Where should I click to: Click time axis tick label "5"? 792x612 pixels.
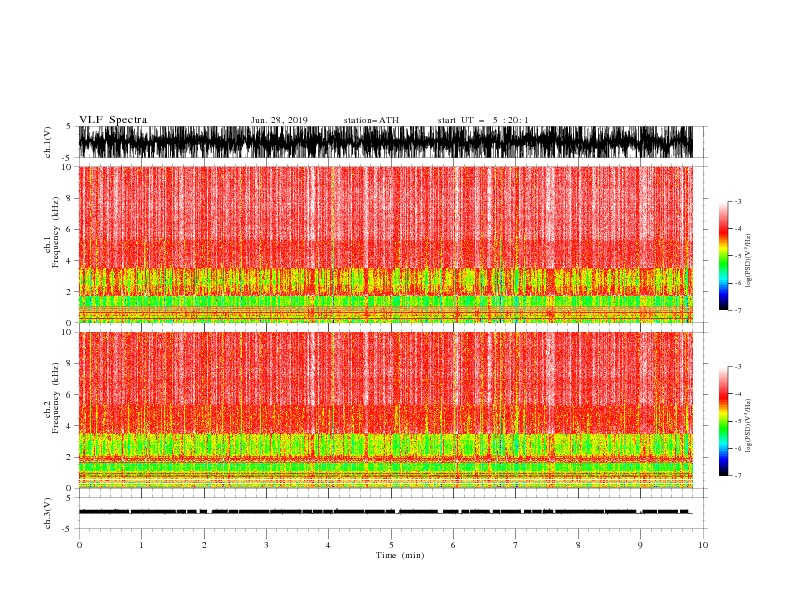[391, 545]
